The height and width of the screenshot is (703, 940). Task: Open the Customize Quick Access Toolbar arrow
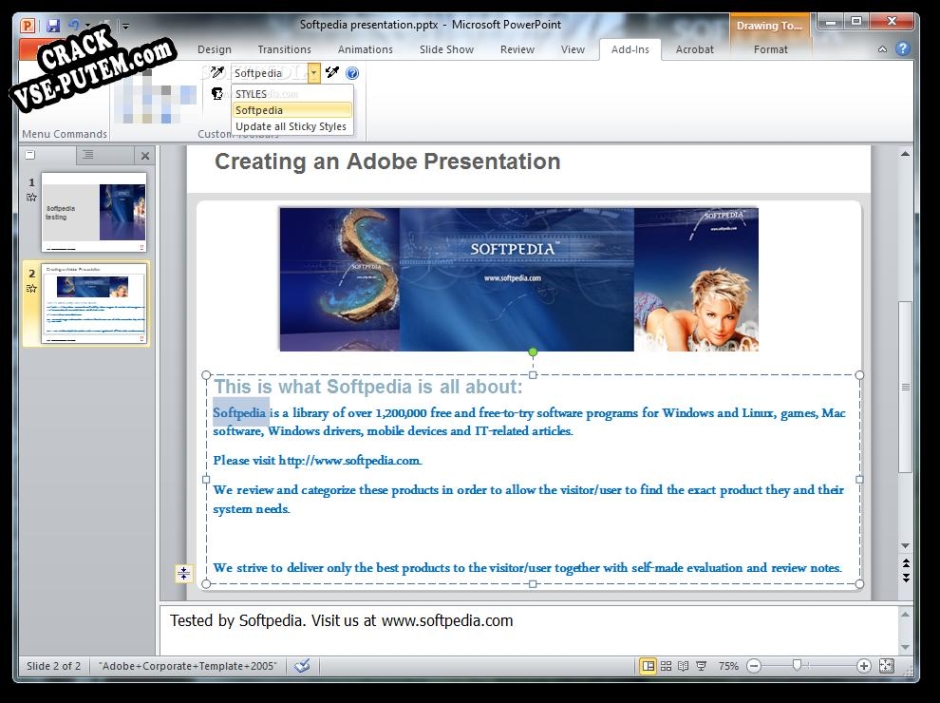[125, 26]
